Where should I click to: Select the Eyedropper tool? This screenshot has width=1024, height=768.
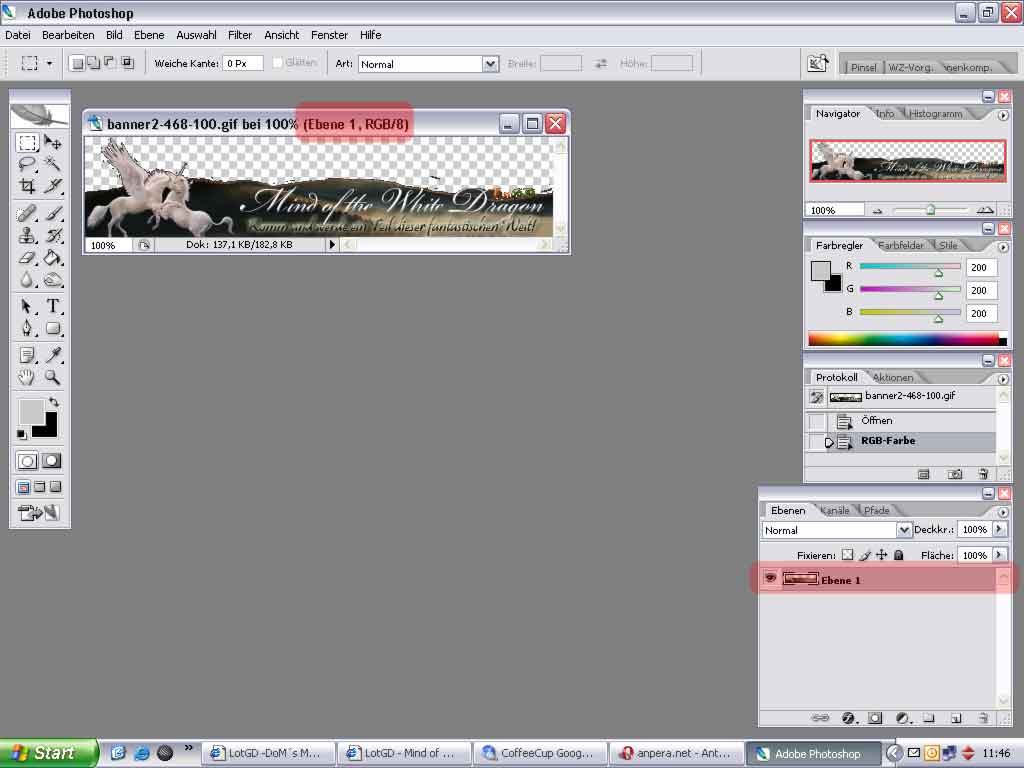(x=52, y=355)
